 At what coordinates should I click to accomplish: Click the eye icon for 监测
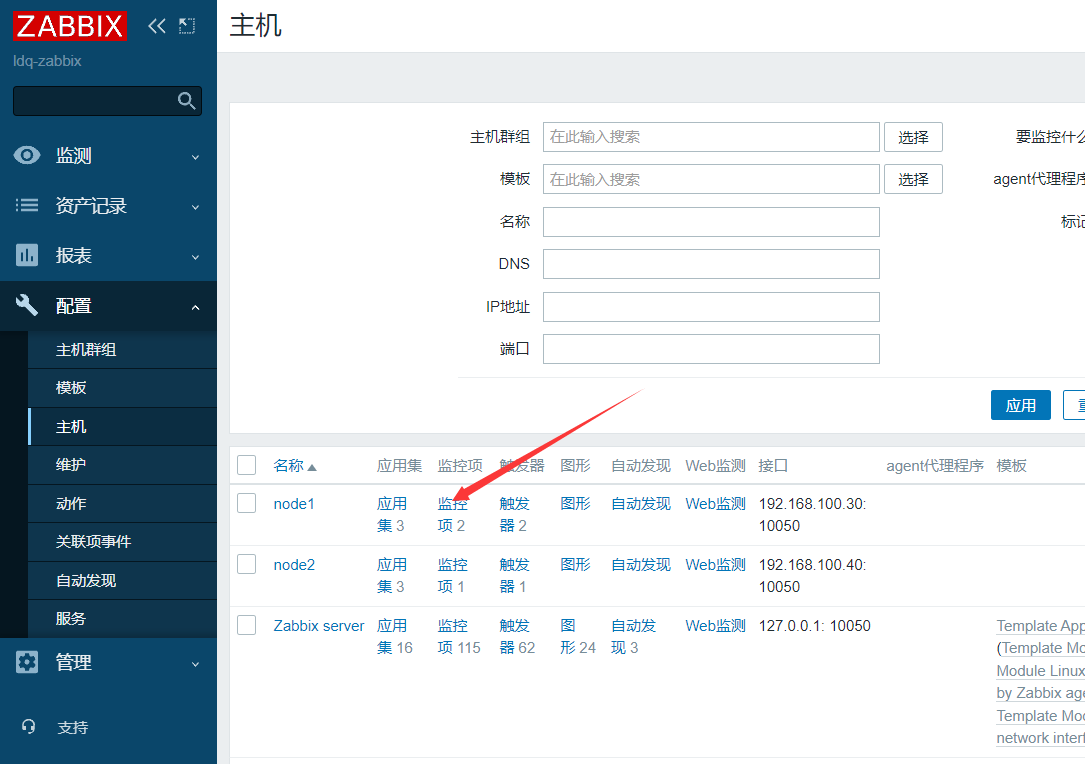pyautogui.click(x=27, y=156)
